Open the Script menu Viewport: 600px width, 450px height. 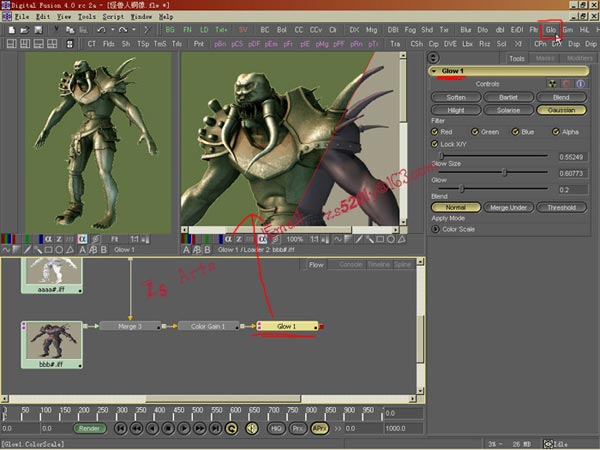tap(113, 16)
